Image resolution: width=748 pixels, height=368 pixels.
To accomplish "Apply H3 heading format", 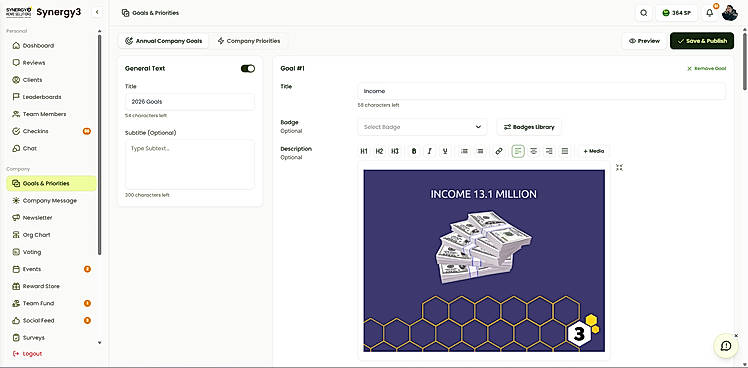I will click(x=395, y=151).
